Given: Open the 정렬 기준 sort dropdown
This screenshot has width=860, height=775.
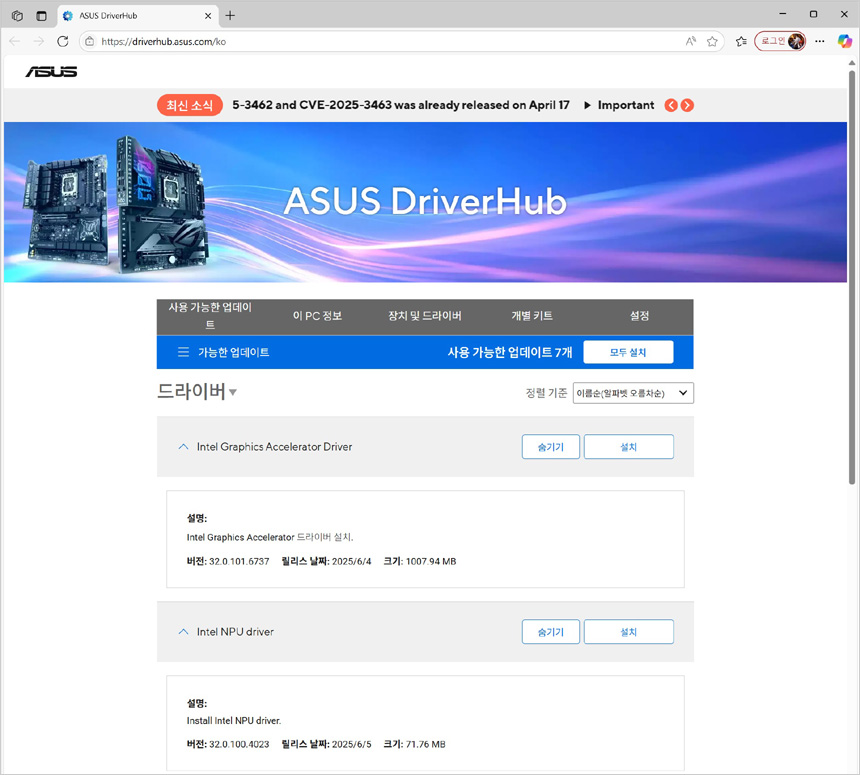Looking at the screenshot, I should 633,393.
